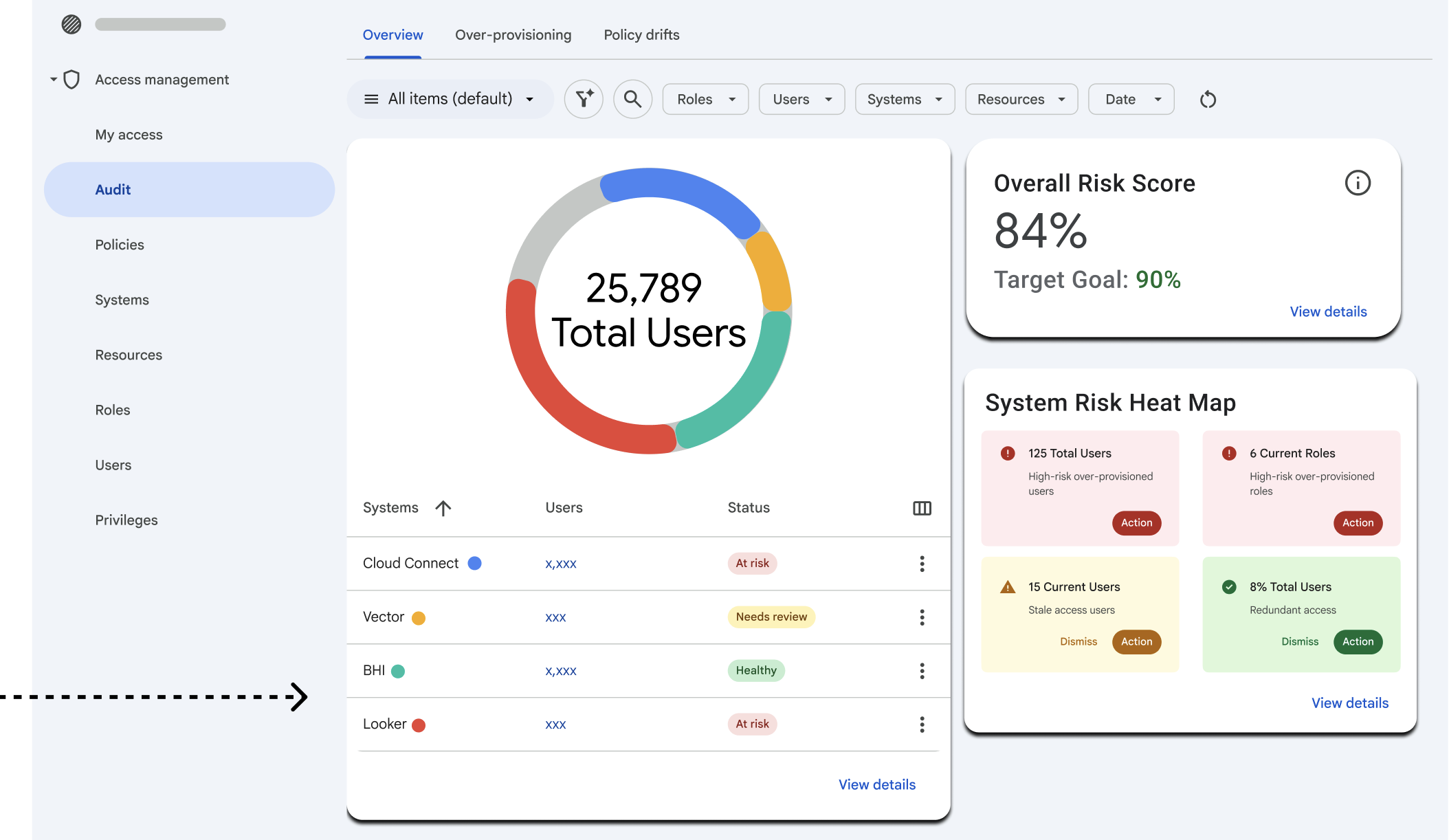The height and width of the screenshot is (840, 1449).
Task: Dismiss the Stale access users card
Action: tap(1079, 641)
